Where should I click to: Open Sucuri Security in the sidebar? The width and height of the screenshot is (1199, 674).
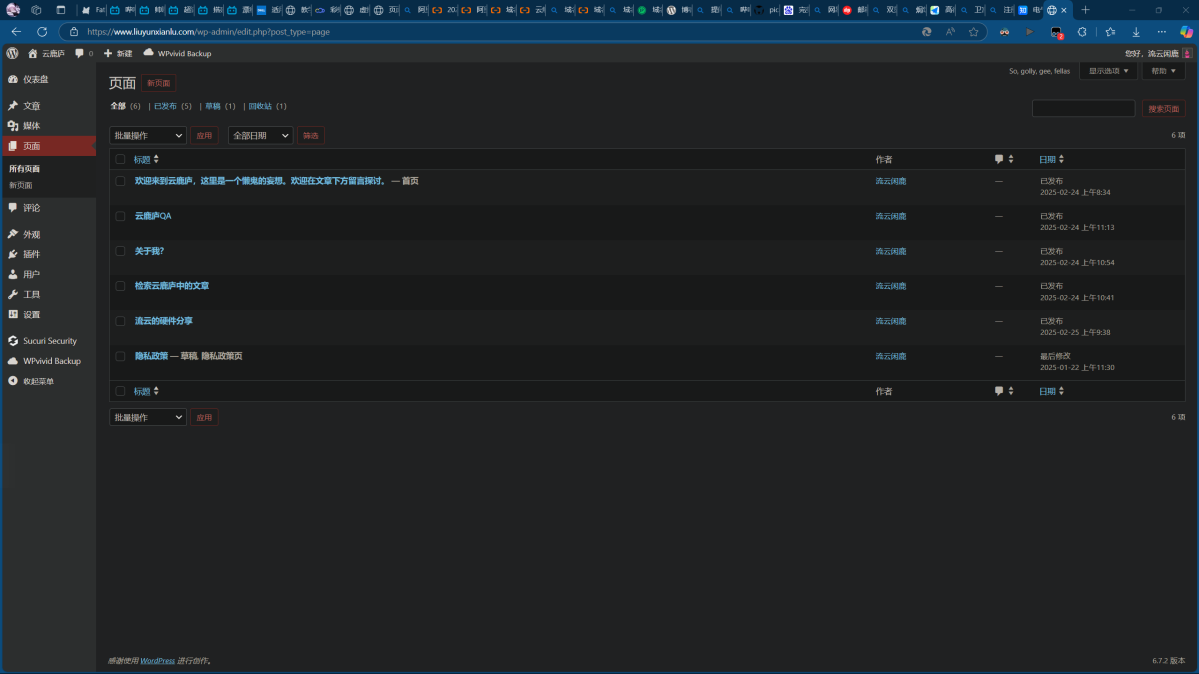(x=49, y=341)
